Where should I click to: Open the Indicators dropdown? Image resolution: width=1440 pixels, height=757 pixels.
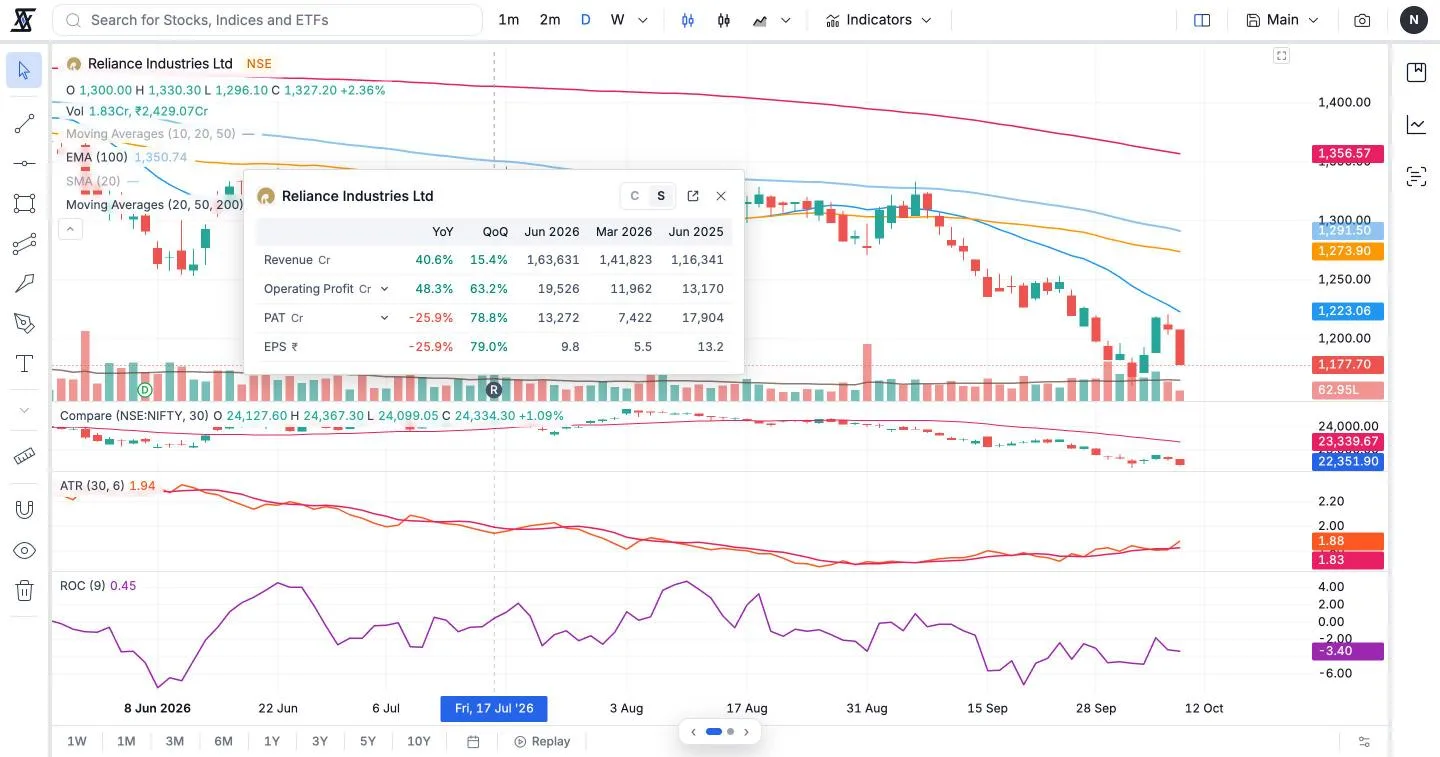[878, 20]
